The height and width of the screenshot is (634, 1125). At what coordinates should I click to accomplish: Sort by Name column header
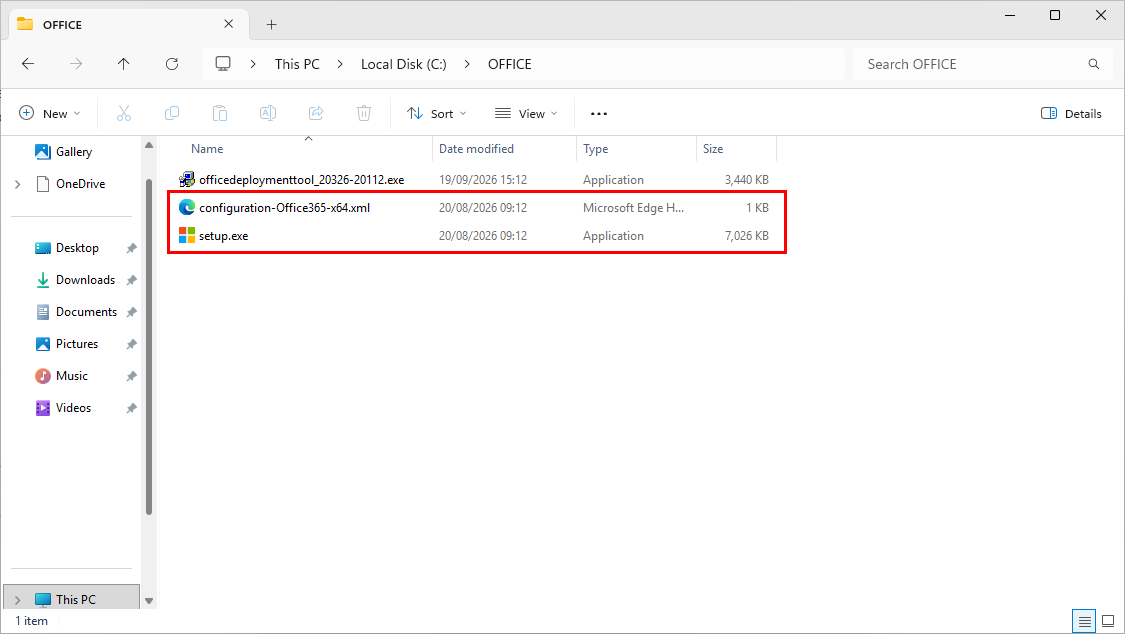coord(207,148)
